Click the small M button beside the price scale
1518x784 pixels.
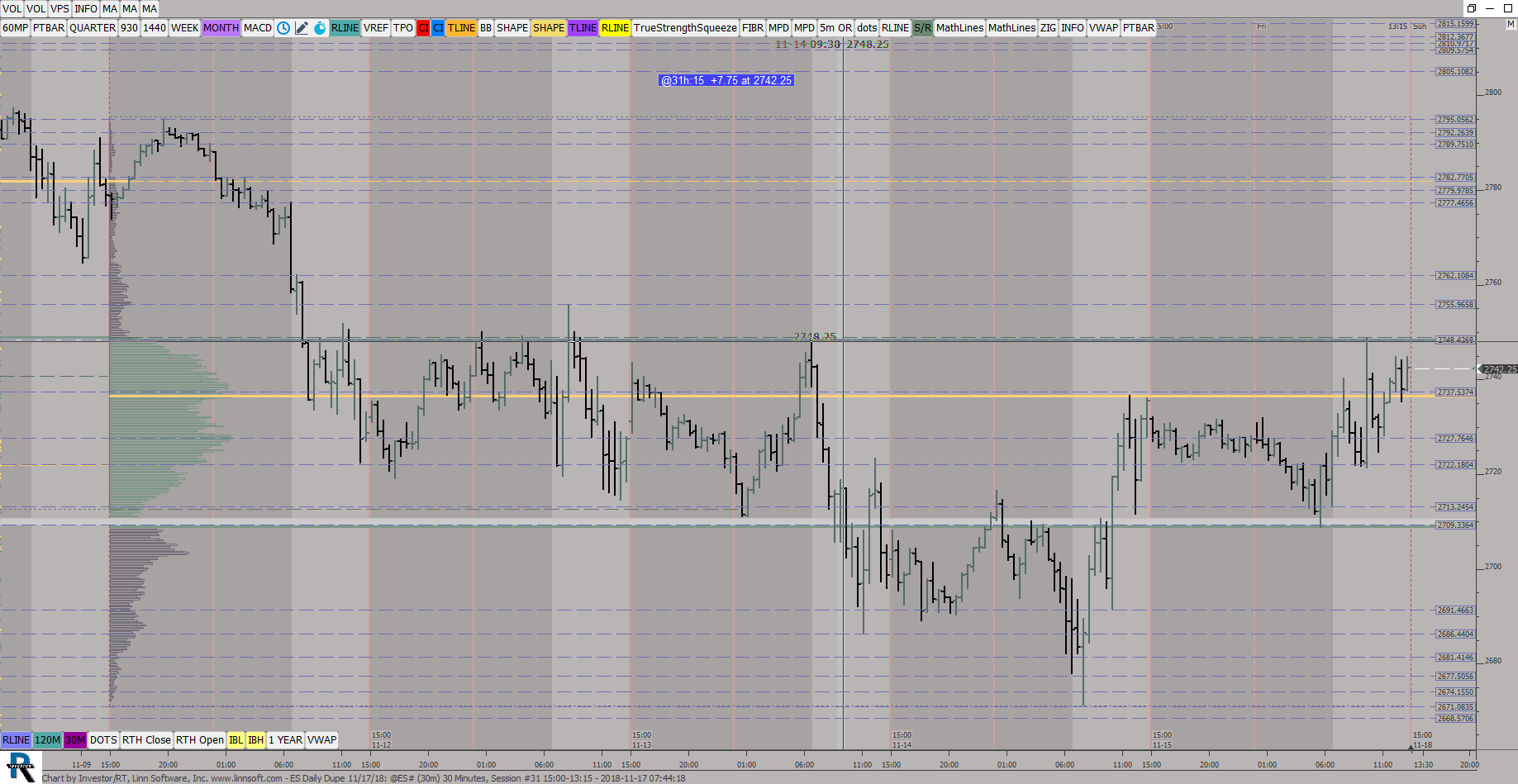[x=1511, y=24]
